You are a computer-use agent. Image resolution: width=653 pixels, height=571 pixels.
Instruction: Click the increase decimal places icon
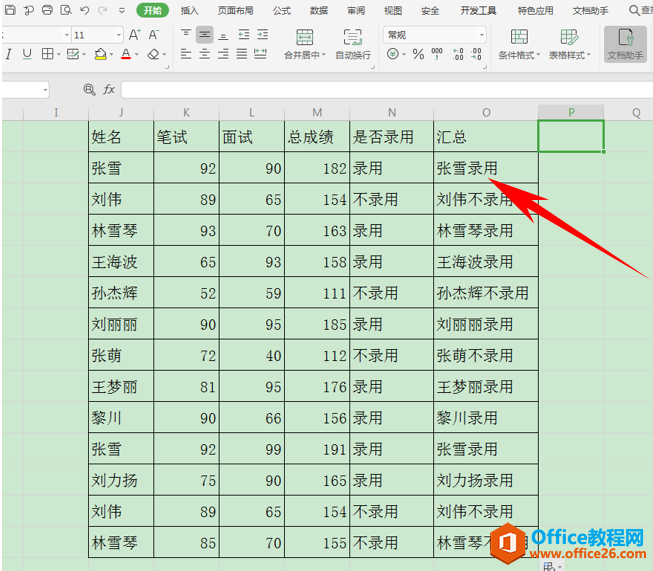(458, 54)
